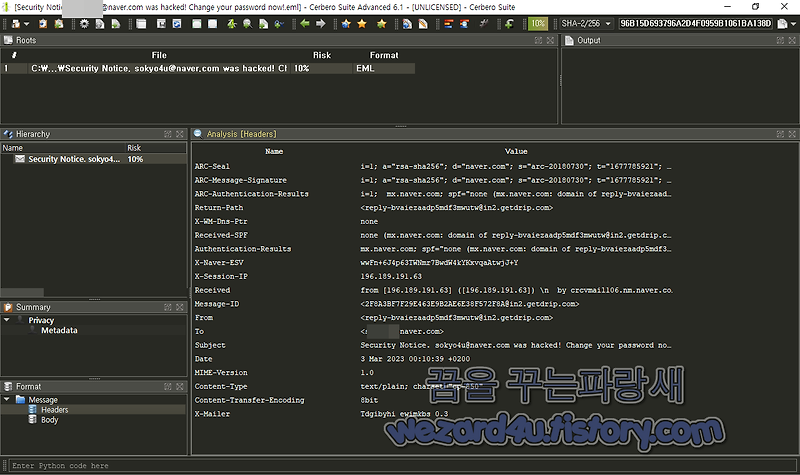This screenshot has height=475, width=800.
Task: Select Headers in the Format tree
Action: click(55, 410)
